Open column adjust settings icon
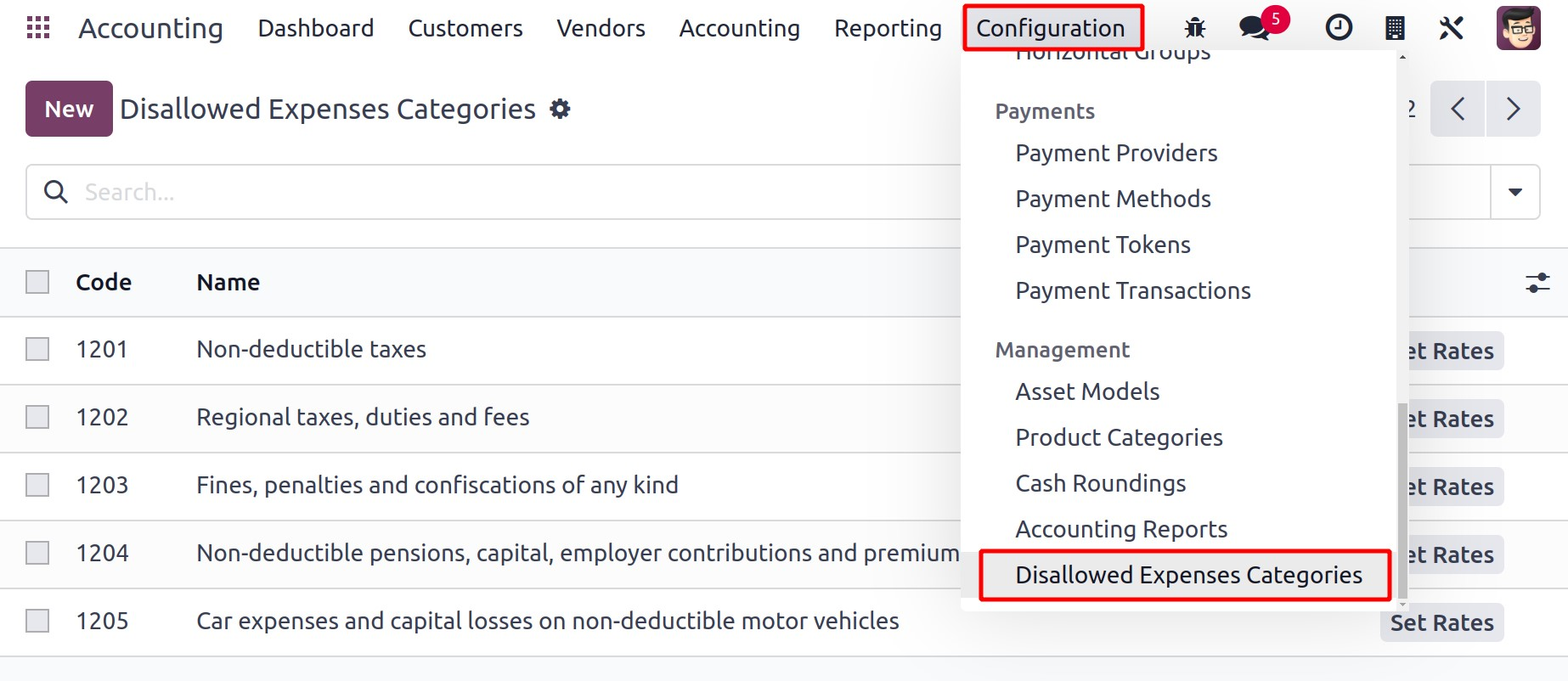The image size is (1568, 681). [1537, 283]
